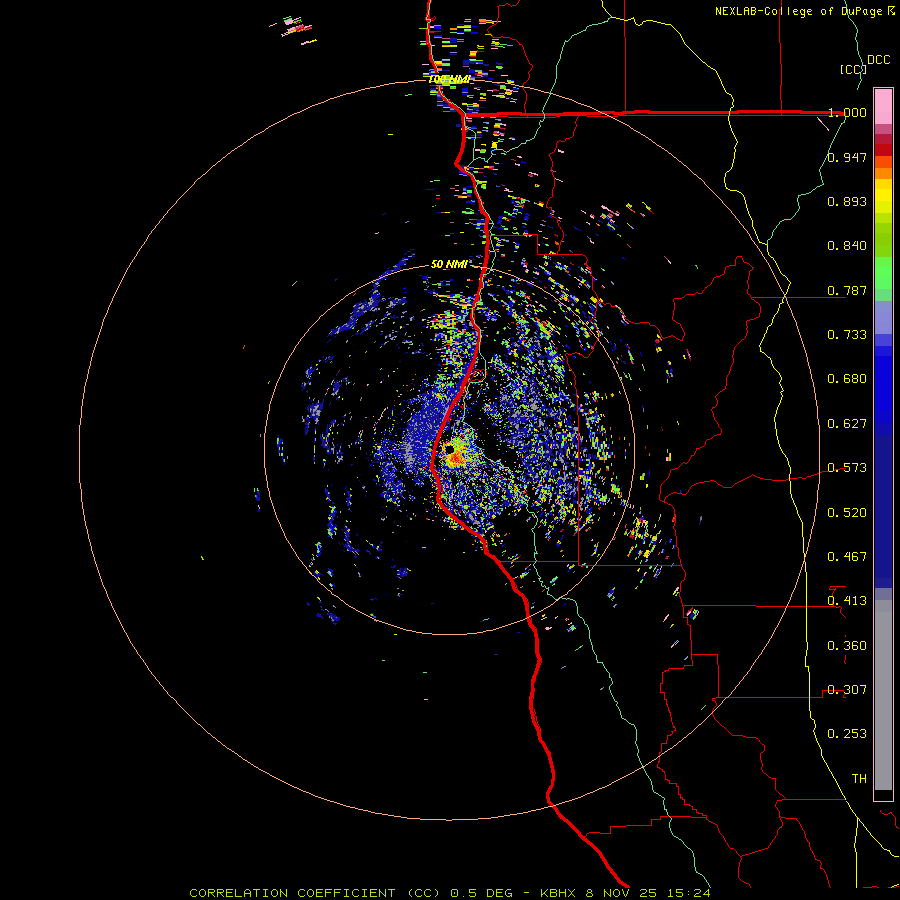Pick the red segment of the color bar
The image size is (900, 900).
(x=883, y=150)
